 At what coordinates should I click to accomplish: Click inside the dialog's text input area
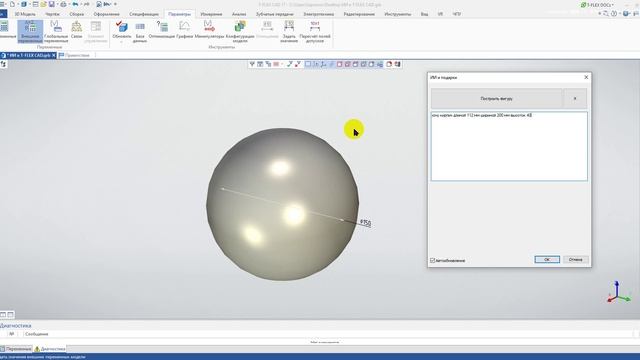(509, 146)
